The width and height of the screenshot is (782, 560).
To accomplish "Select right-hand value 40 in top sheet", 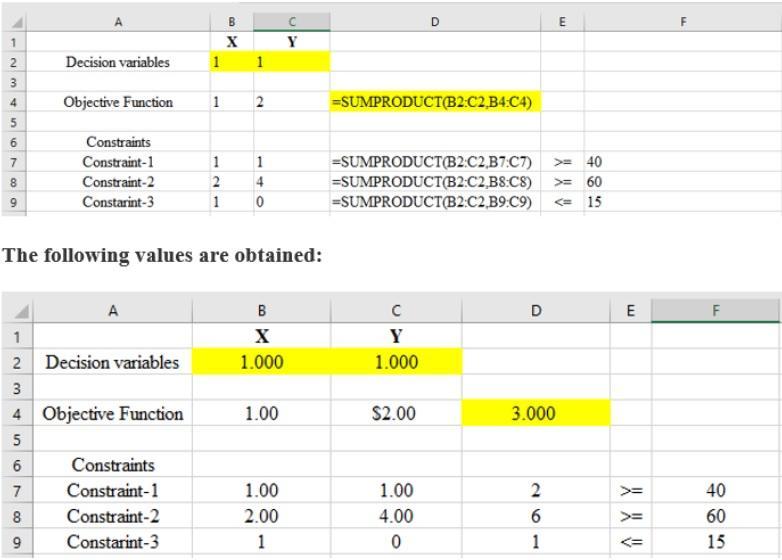I will pos(594,162).
